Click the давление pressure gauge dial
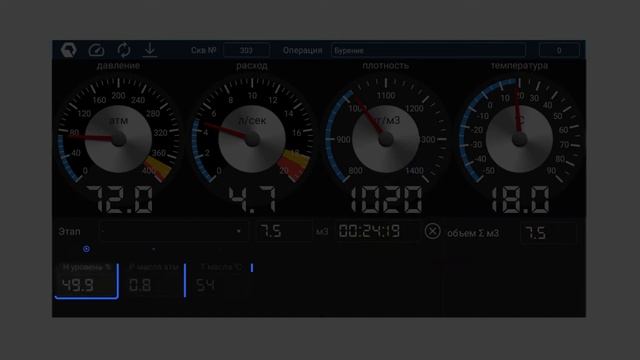This screenshot has width=640, height=360. [x=118, y=139]
